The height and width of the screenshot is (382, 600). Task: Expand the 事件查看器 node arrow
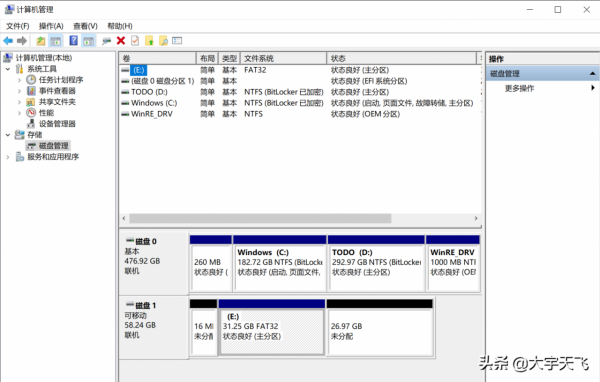coord(19,91)
